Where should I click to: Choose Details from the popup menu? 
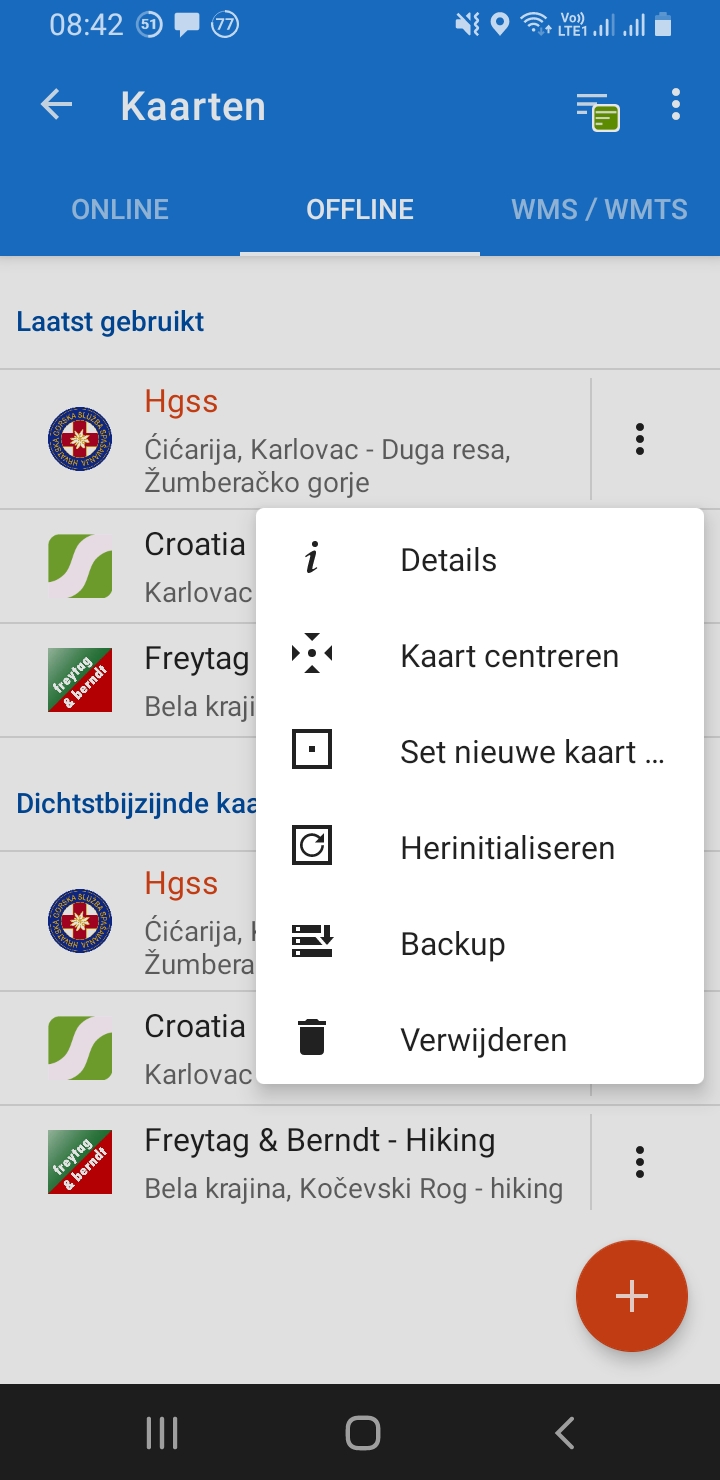(448, 560)
